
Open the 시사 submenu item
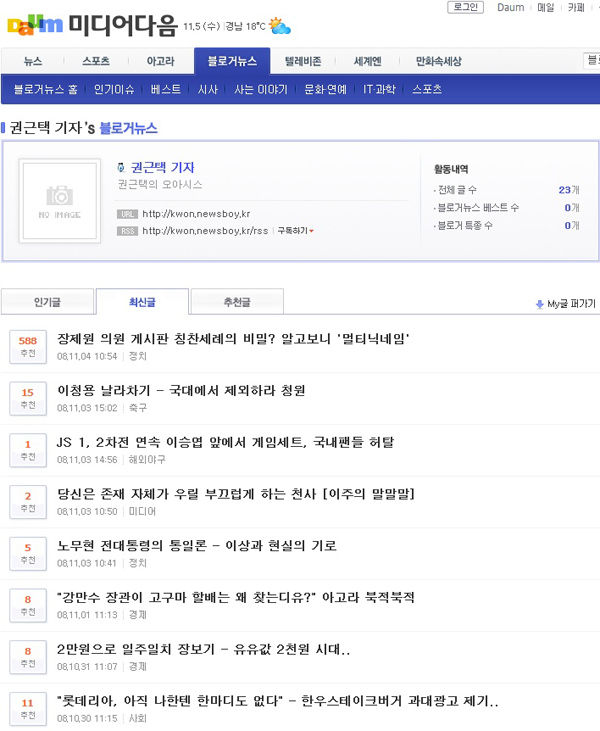(x=207, y=89)
